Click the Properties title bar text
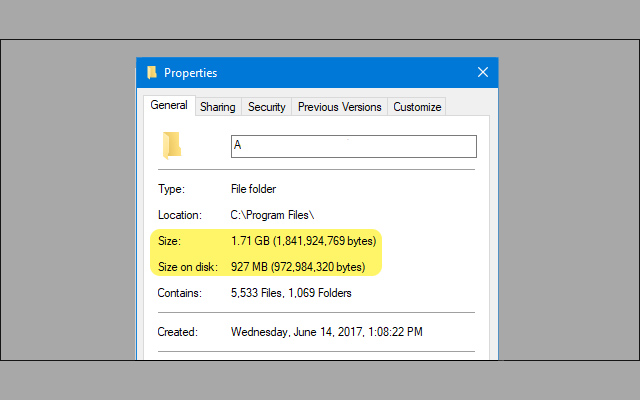Viewport: 640px width, 400px height. point(191,72)
